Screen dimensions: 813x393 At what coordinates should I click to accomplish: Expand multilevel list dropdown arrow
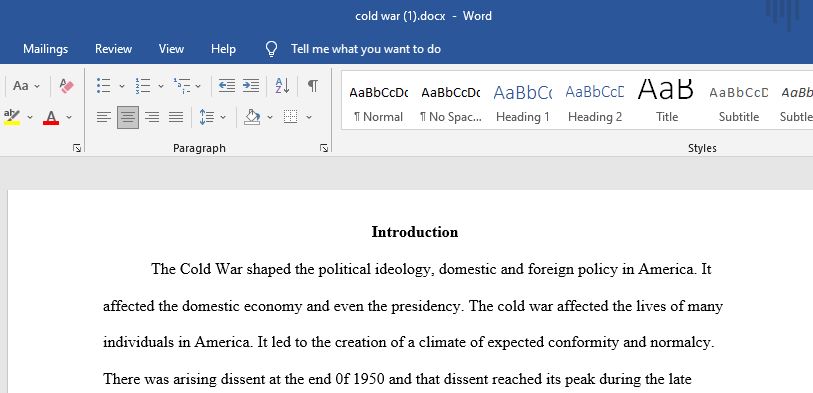pos(198,86)
